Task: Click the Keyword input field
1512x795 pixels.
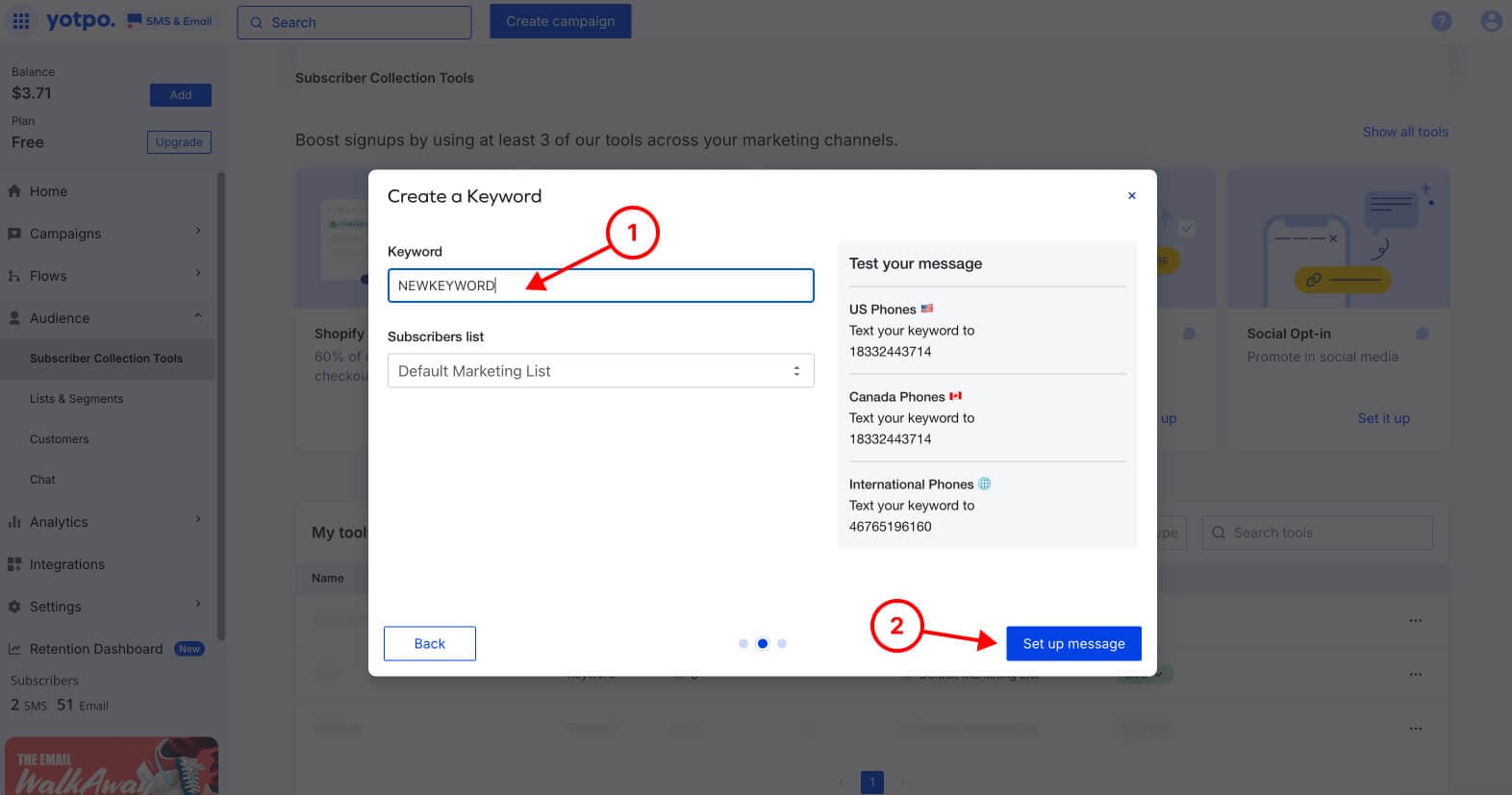Action: 600,286
